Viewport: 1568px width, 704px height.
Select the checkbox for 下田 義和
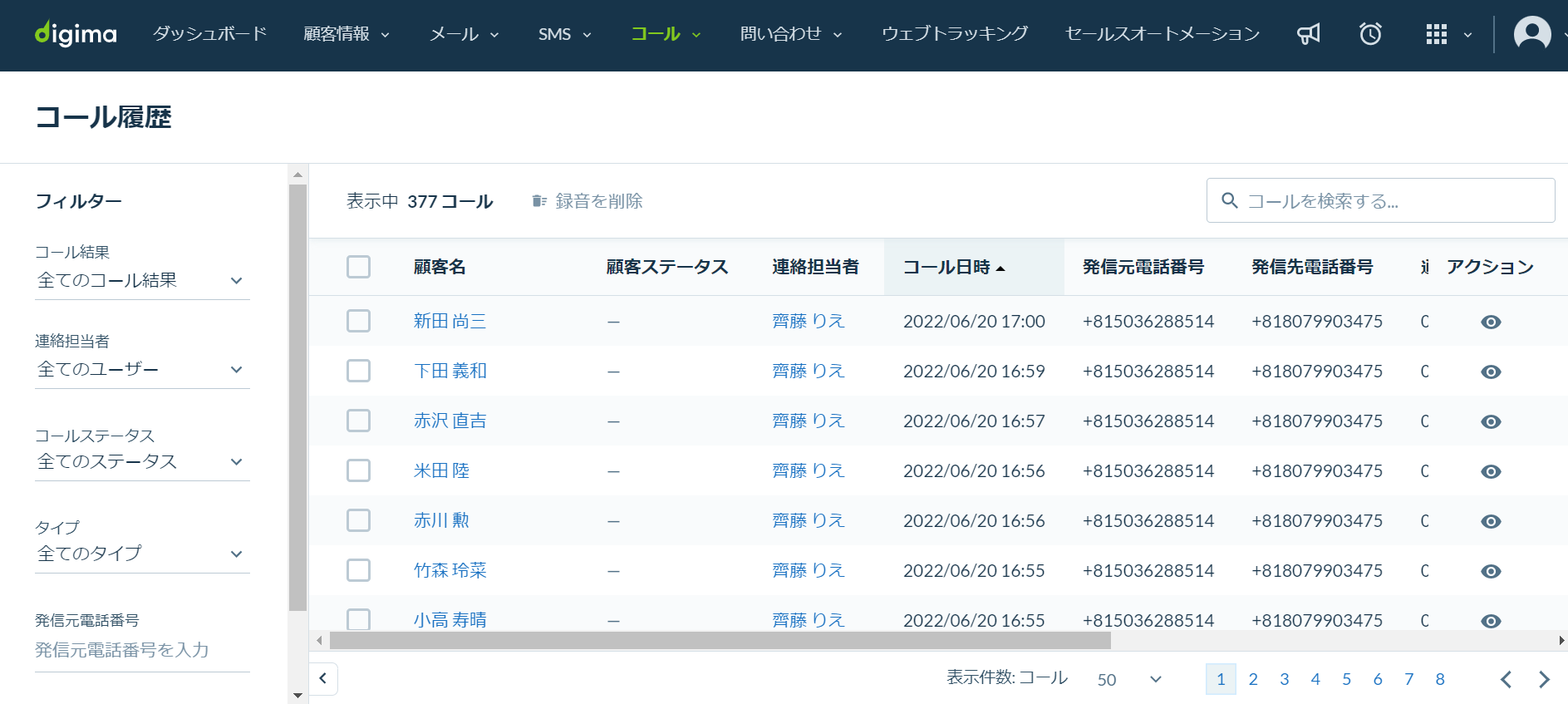[x=358, y=371]
